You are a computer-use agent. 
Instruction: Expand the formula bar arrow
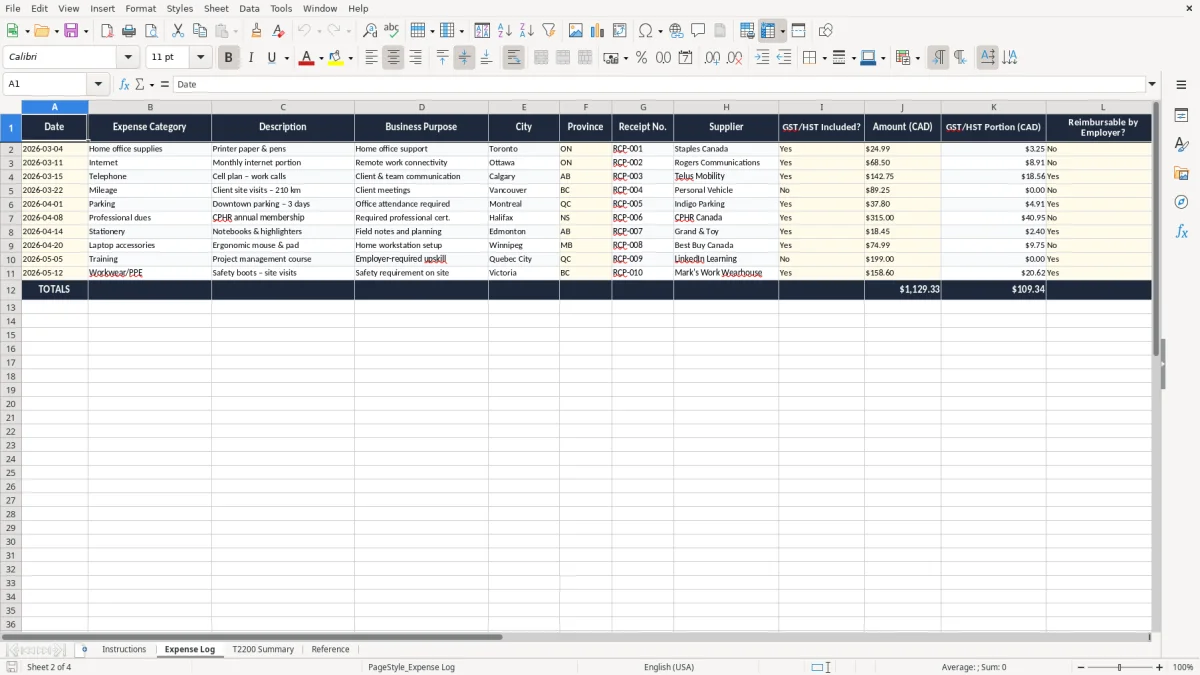click(x=1152, y=85)
